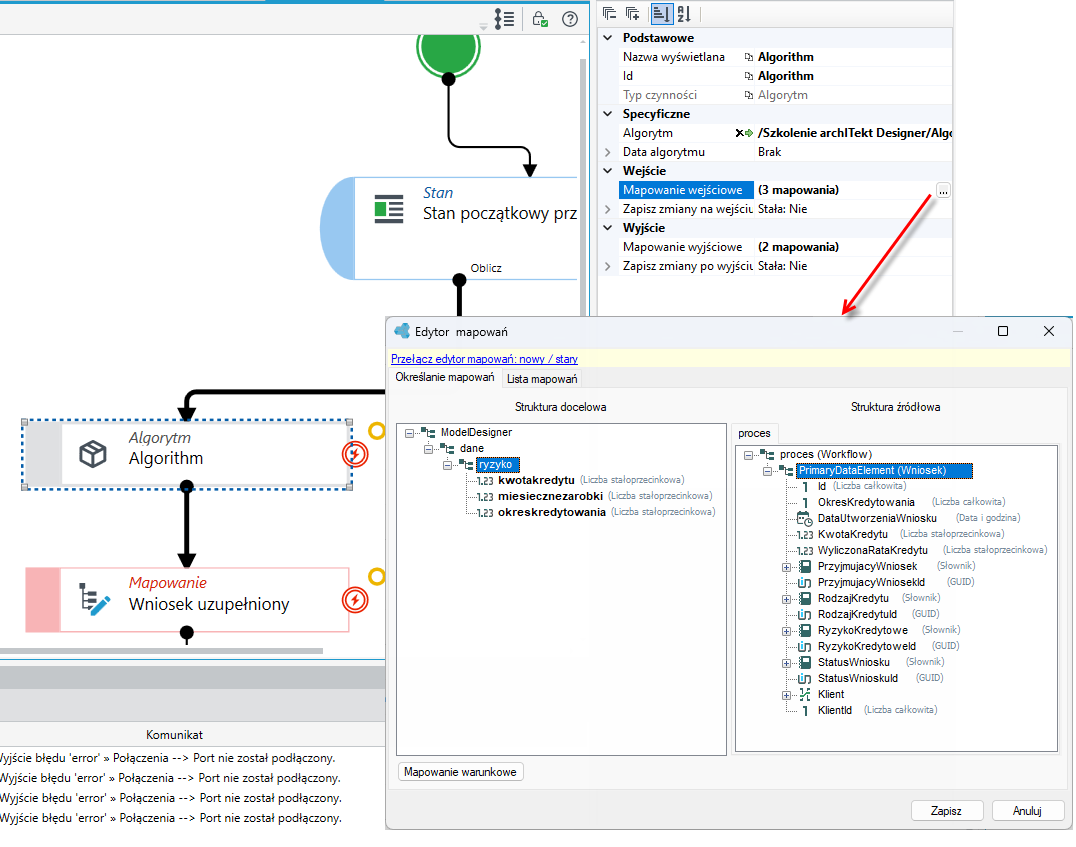Select the Stan początkowy state node icon
Screen dimensions: 1076x847
click(x=389, y=209)
